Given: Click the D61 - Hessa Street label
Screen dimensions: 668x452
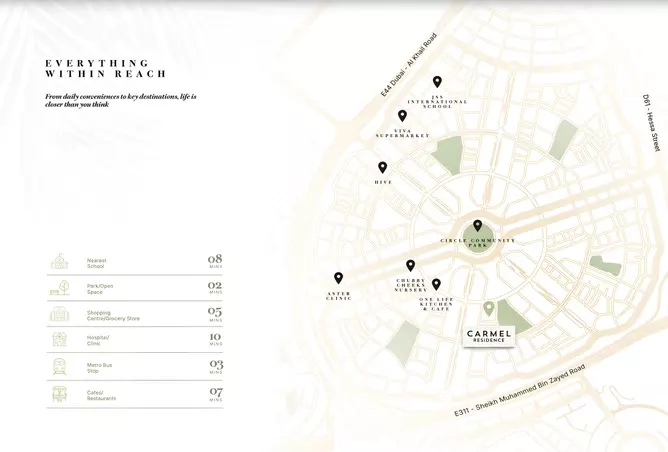Looking at the screenshot, I should pyautogui.click(x=650, y=124).
